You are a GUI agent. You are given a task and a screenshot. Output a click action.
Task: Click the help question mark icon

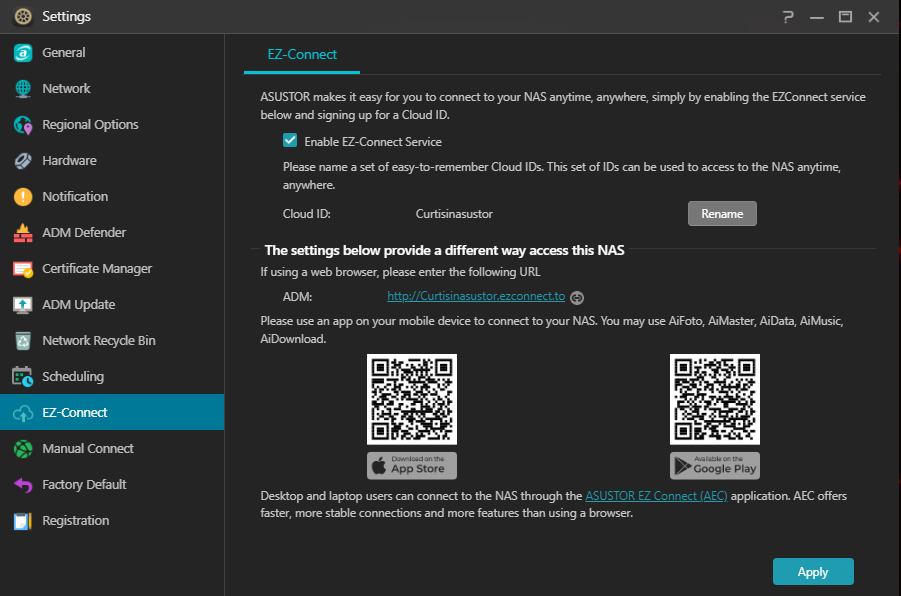tap(788, 17)
